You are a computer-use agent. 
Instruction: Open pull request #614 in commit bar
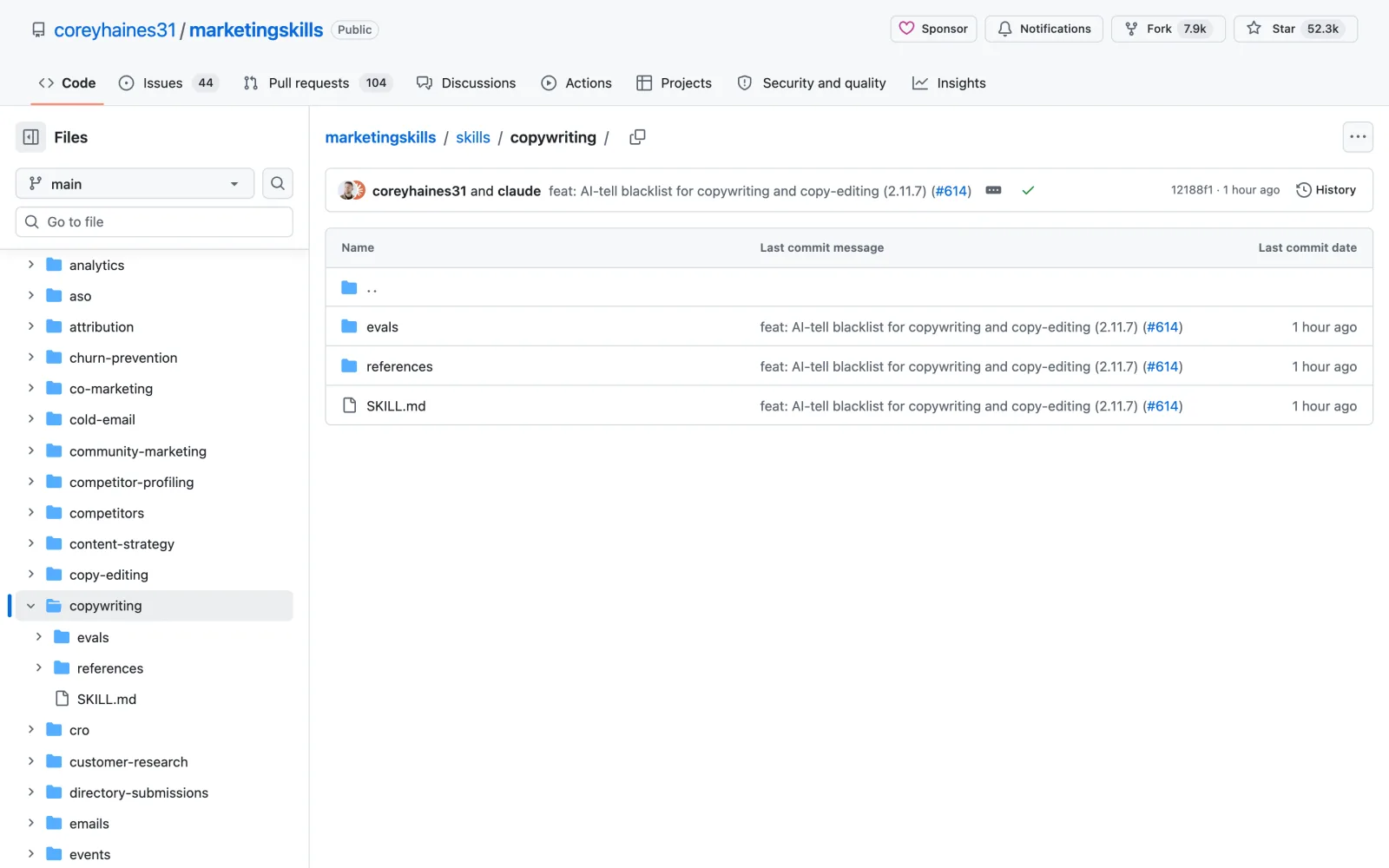[x=951, y=191]
